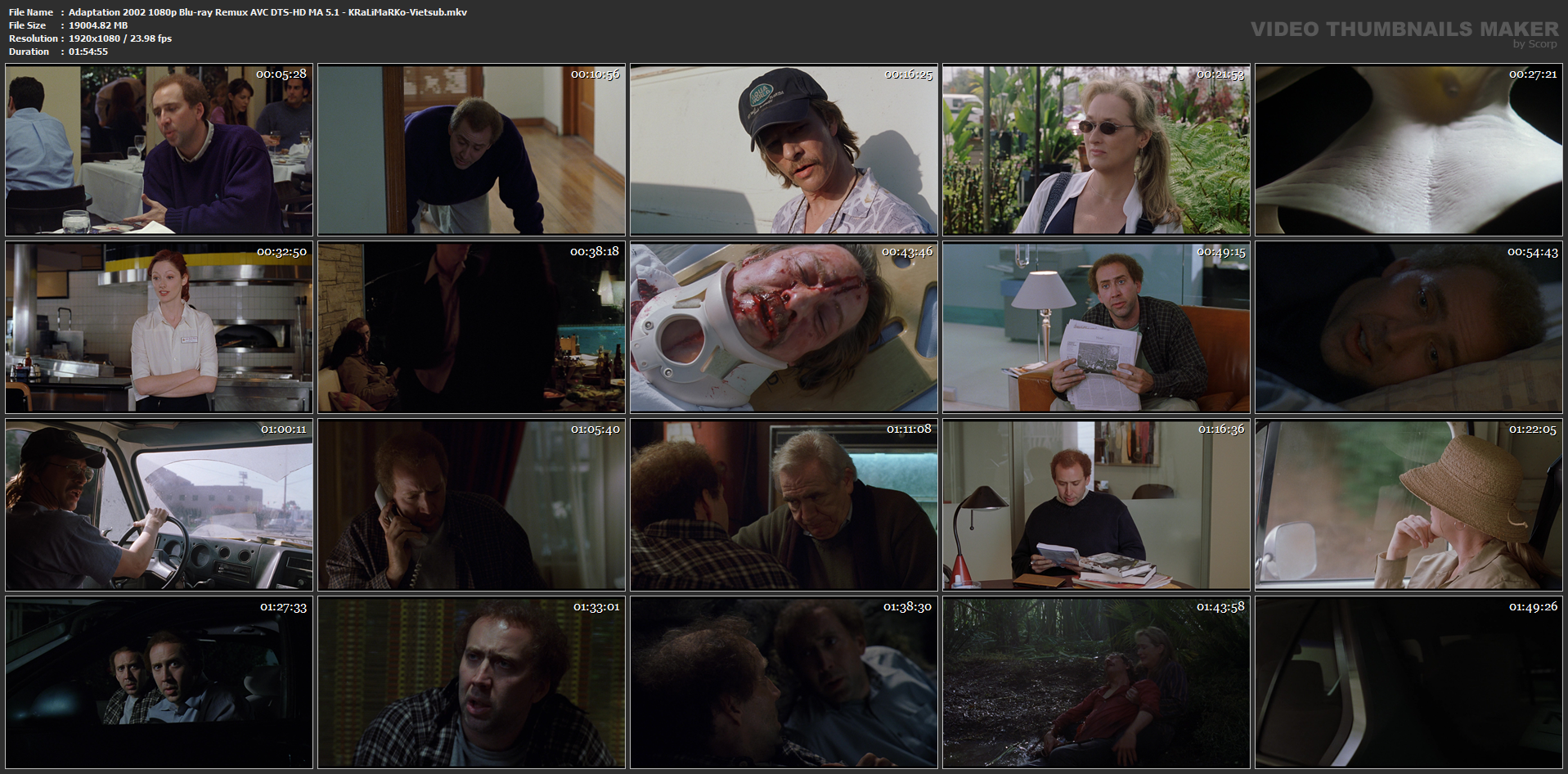Image resolution: width=1568 pixels, height=774 pixels.
Task: Select the thumbnail timestamped 00:27:21
Action: [1409, 150]
